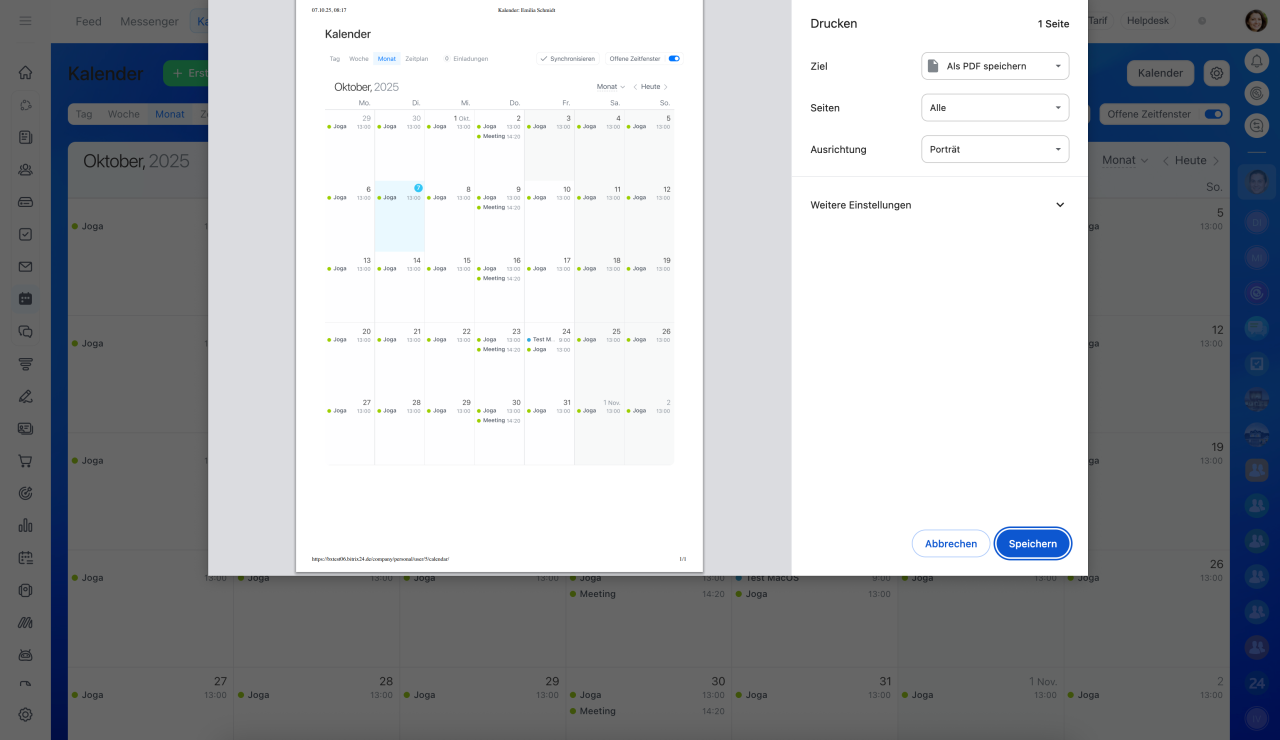Open the target goals sidebar icon
The height and width of the screenshot is (740, 1280).
tap(26, 493)
